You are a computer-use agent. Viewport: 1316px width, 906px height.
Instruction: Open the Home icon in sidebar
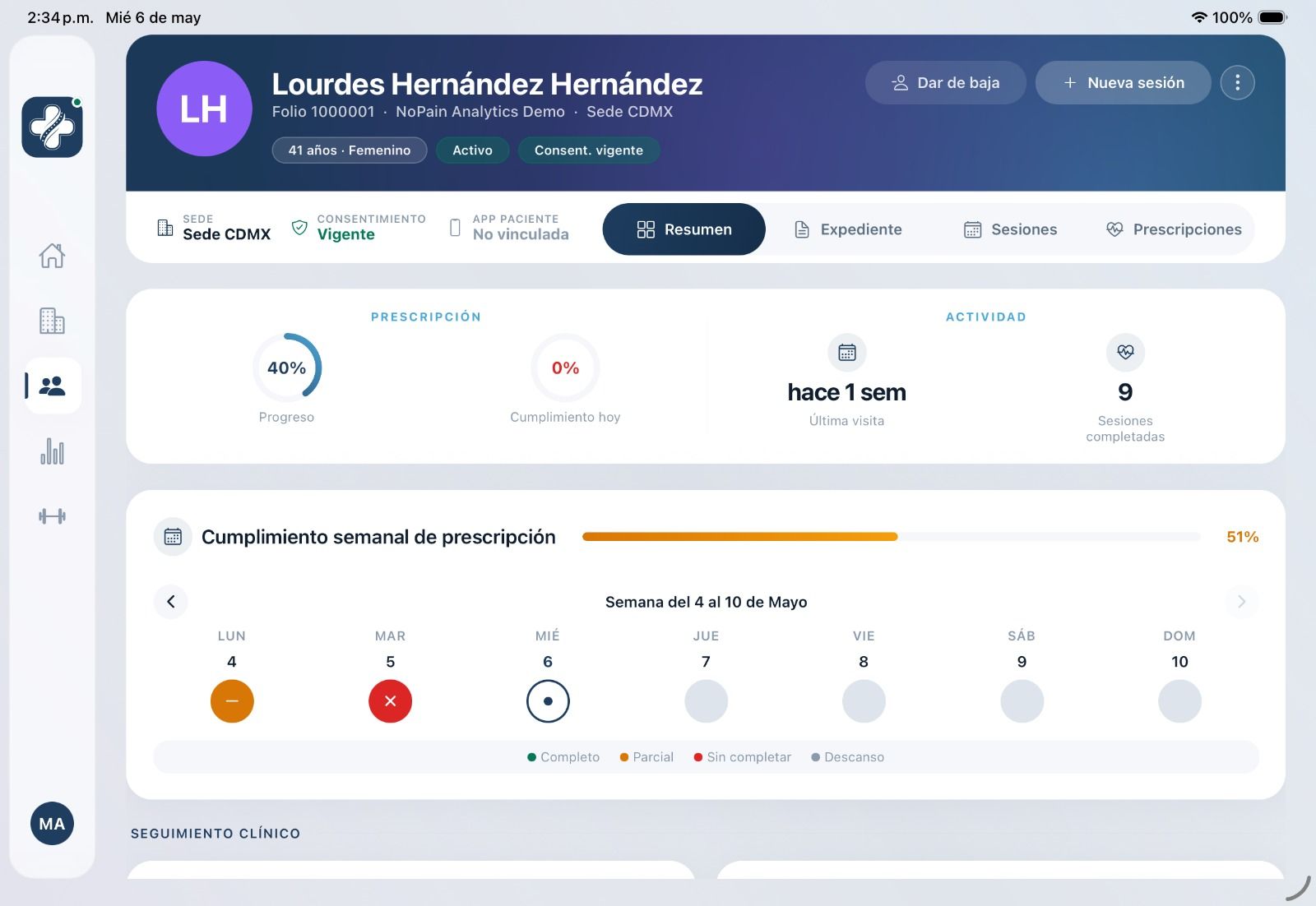click(52, 256)
